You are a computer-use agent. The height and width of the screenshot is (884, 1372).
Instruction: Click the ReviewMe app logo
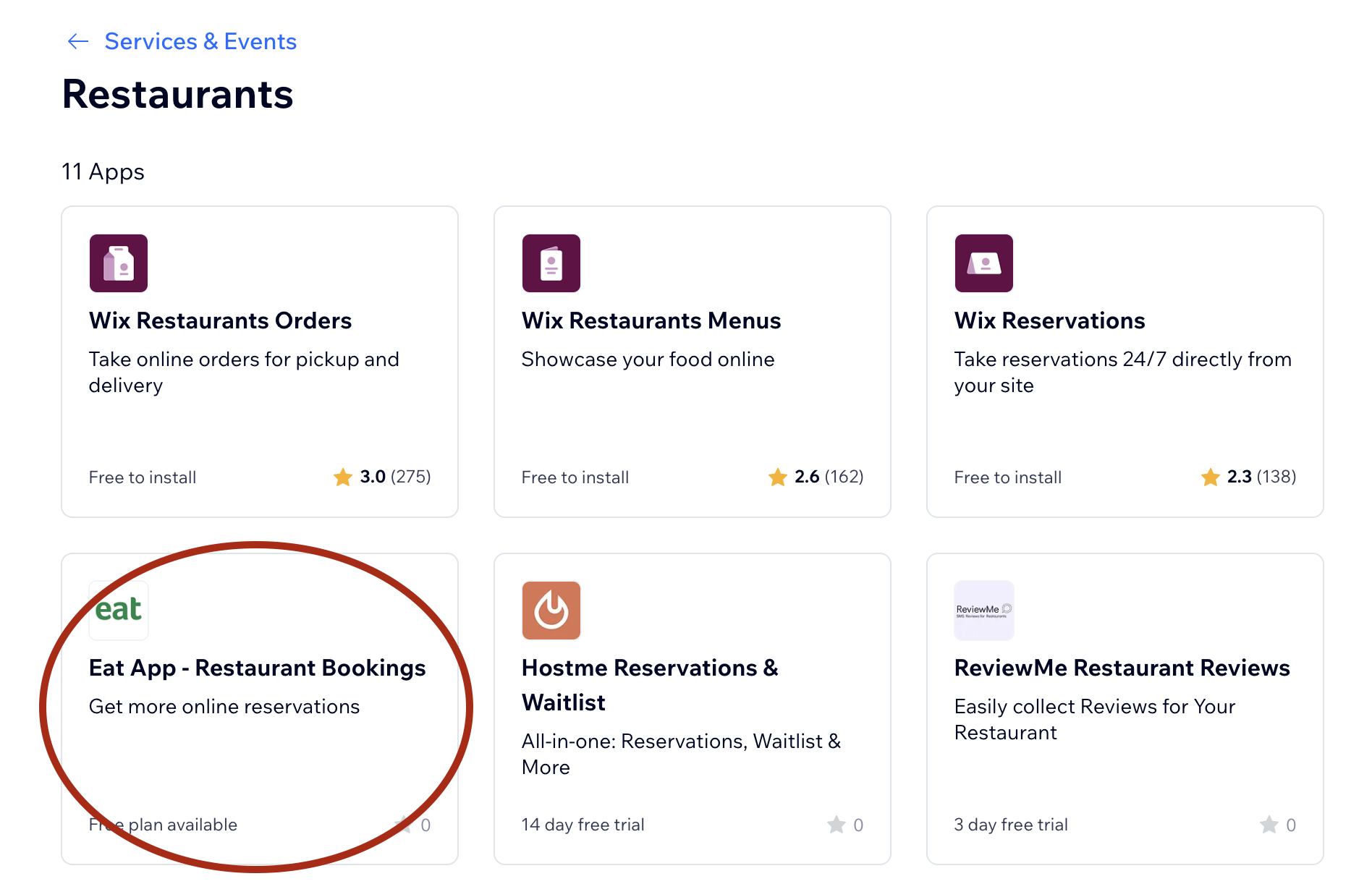pos(983,610)
